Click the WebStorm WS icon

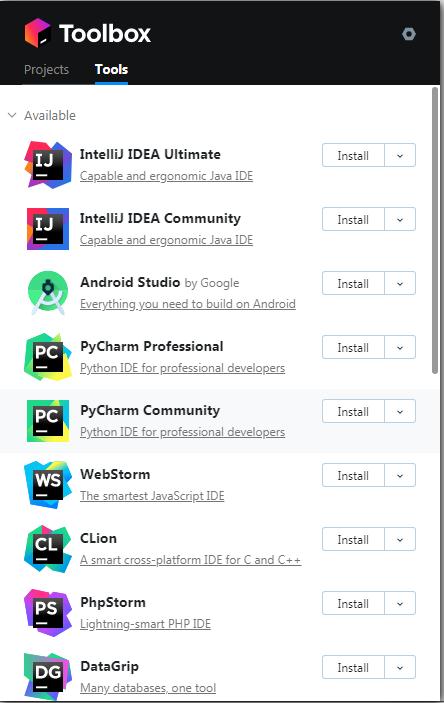[48, 485]
